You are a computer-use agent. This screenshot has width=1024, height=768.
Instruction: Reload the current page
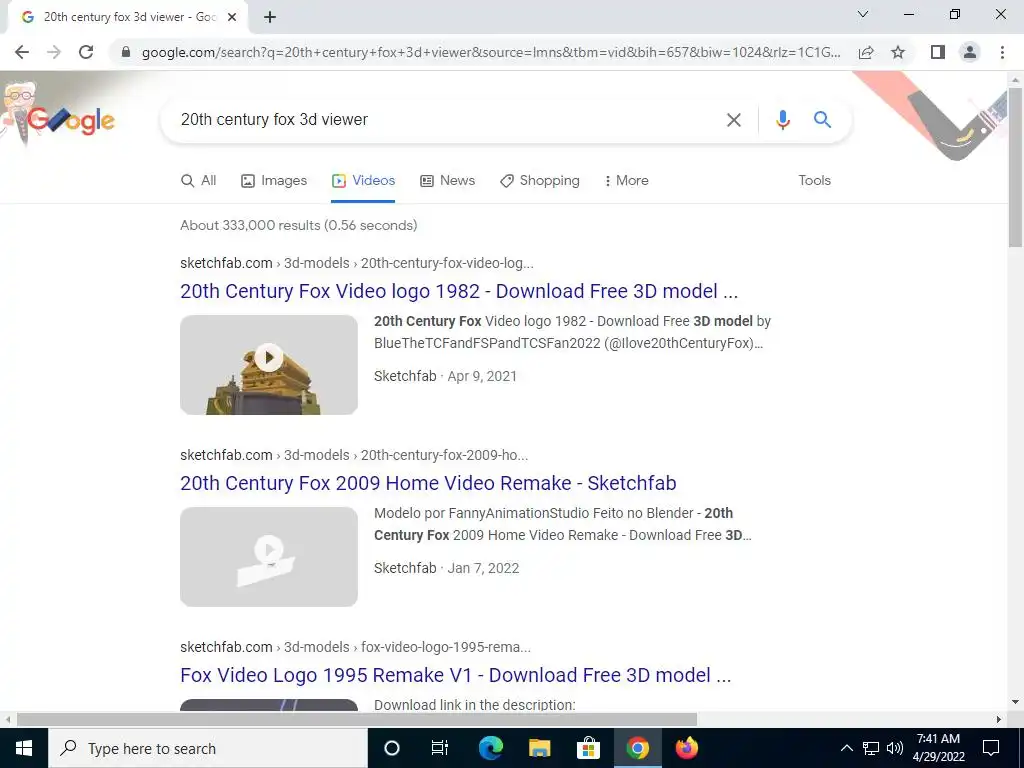click(x=86, y=52)
